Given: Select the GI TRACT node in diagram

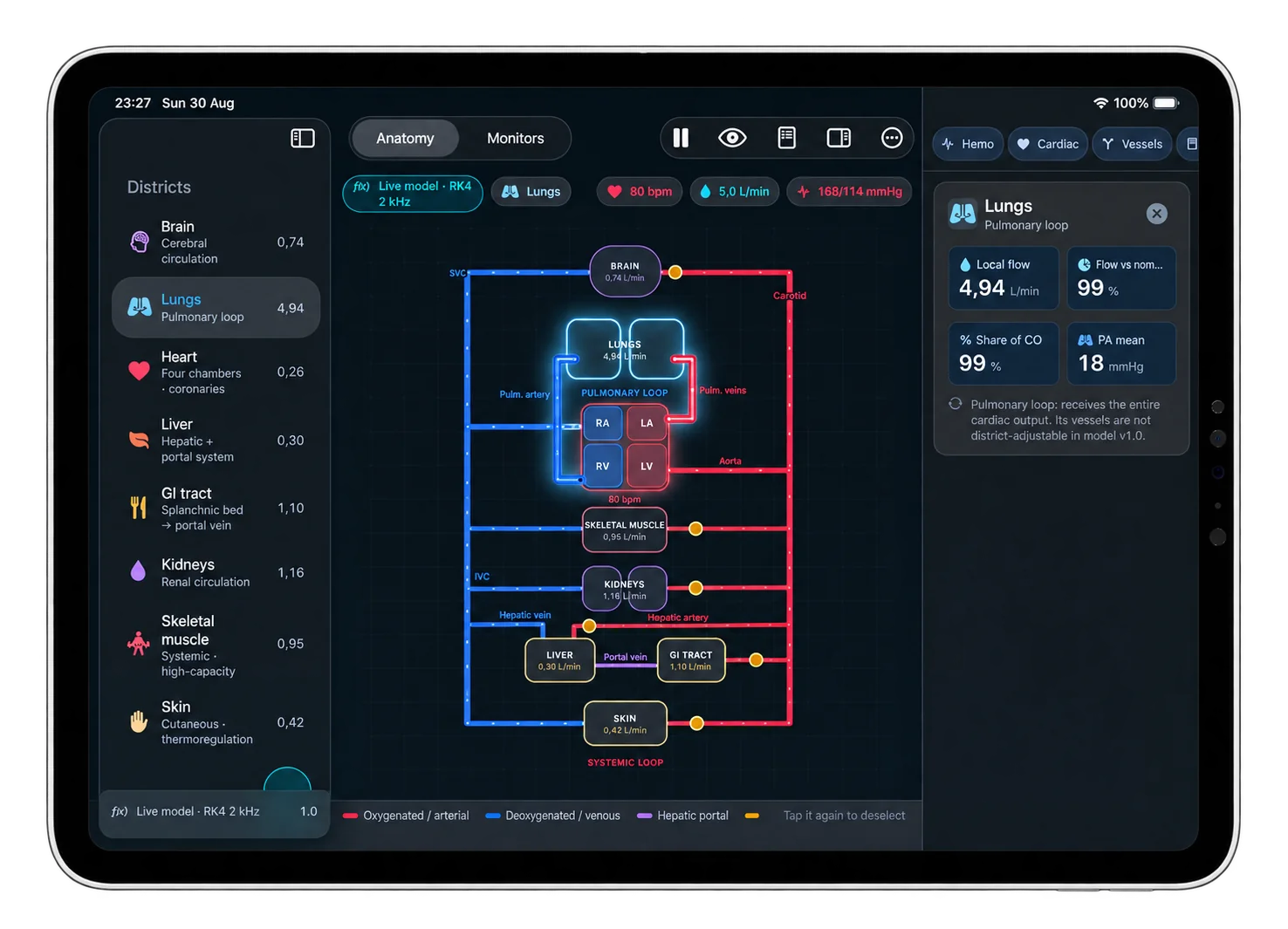Looking at the screenshot, I should coord(690,660).
